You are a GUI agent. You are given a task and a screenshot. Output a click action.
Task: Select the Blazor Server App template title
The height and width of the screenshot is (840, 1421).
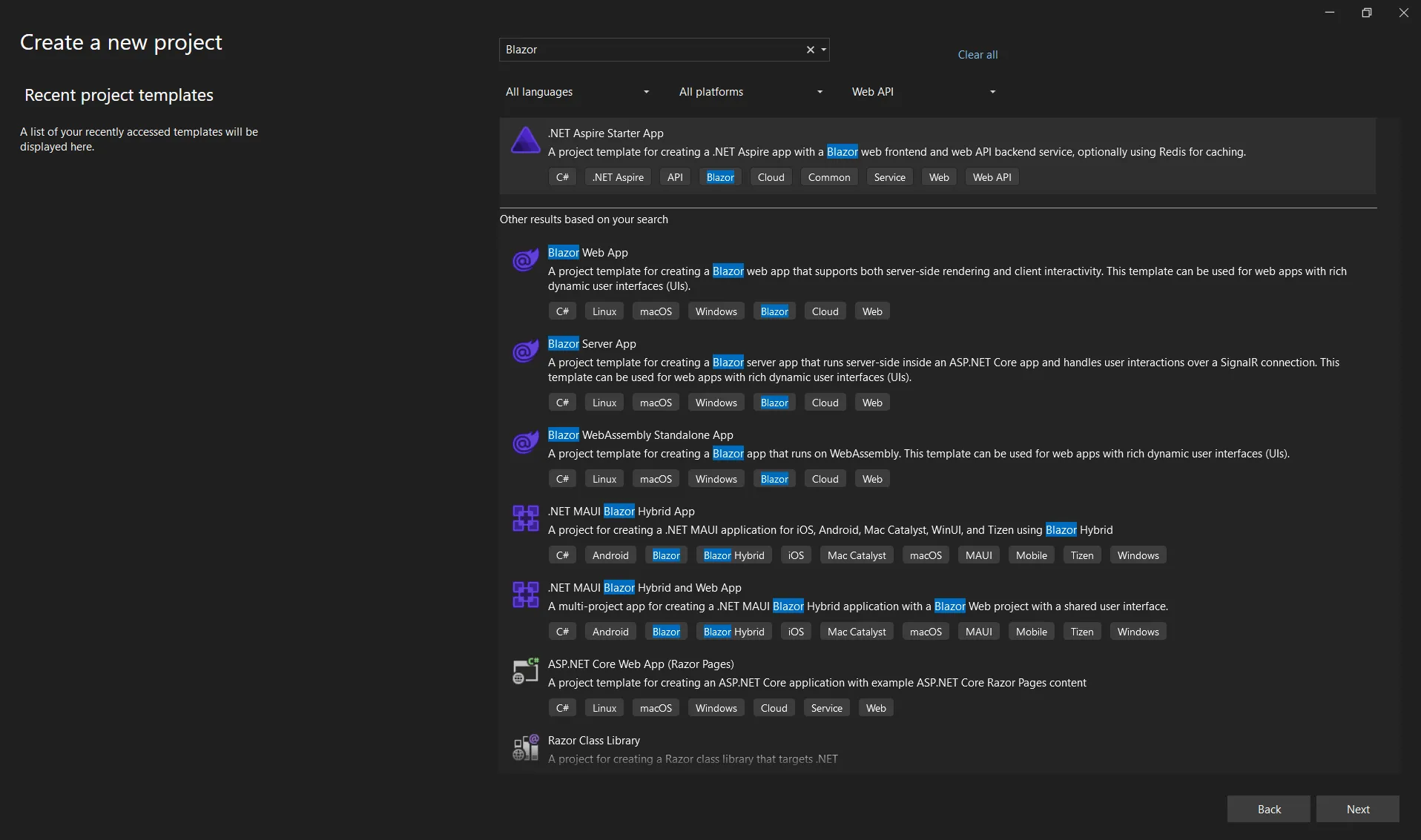(592, 344)
